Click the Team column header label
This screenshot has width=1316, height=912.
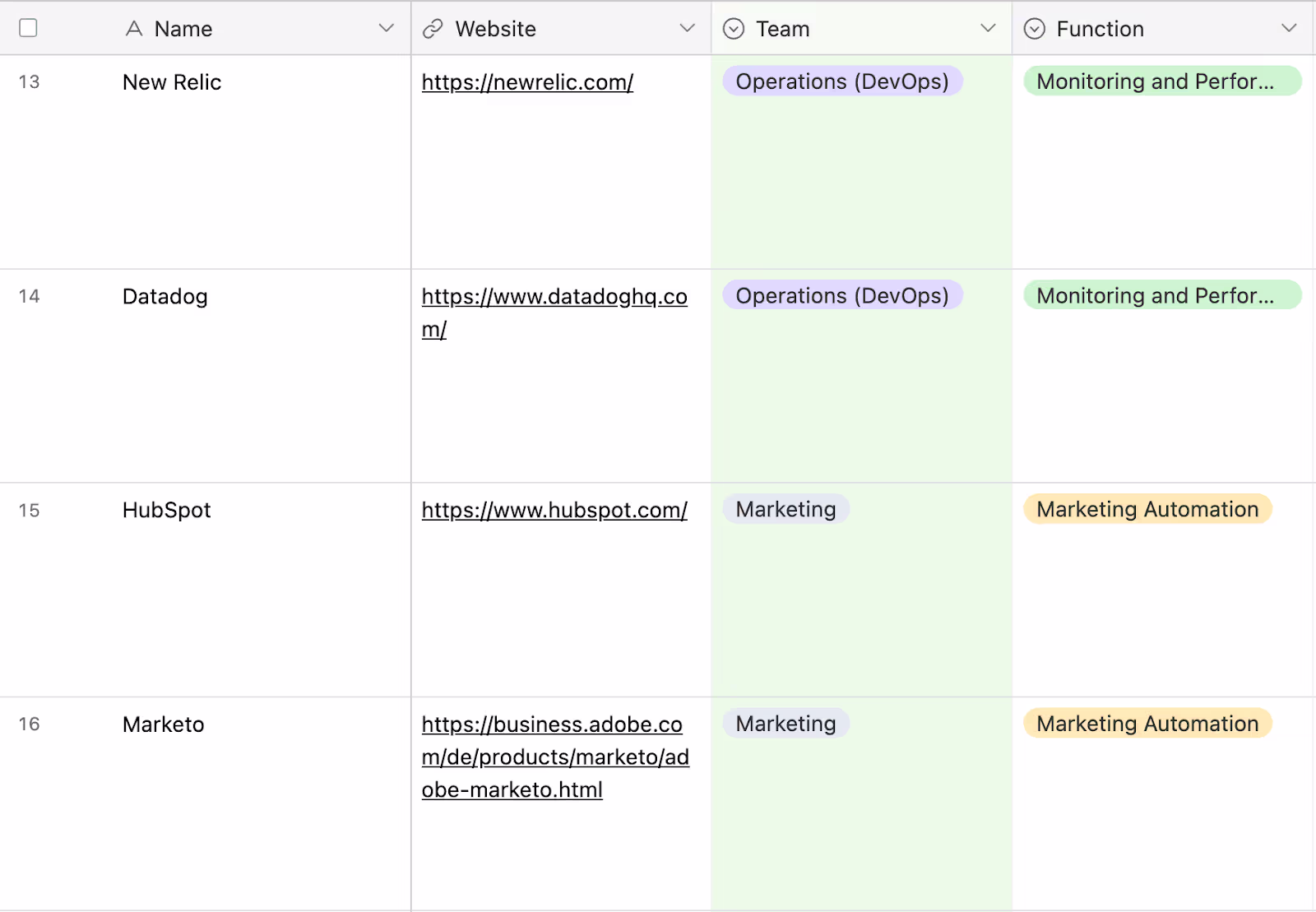[x=783, y=29]
